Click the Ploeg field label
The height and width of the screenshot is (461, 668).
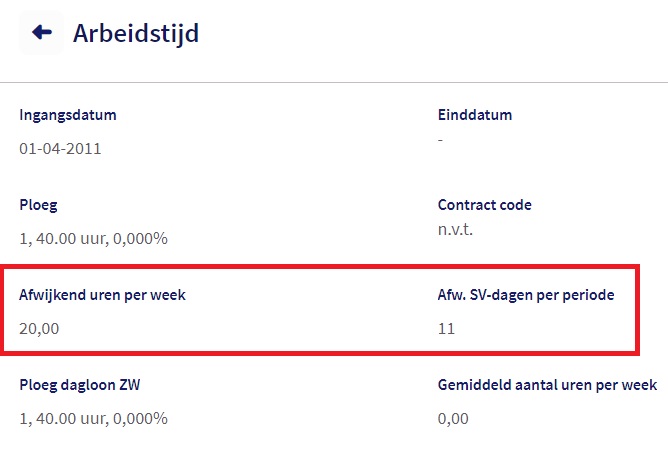[38, 205]
